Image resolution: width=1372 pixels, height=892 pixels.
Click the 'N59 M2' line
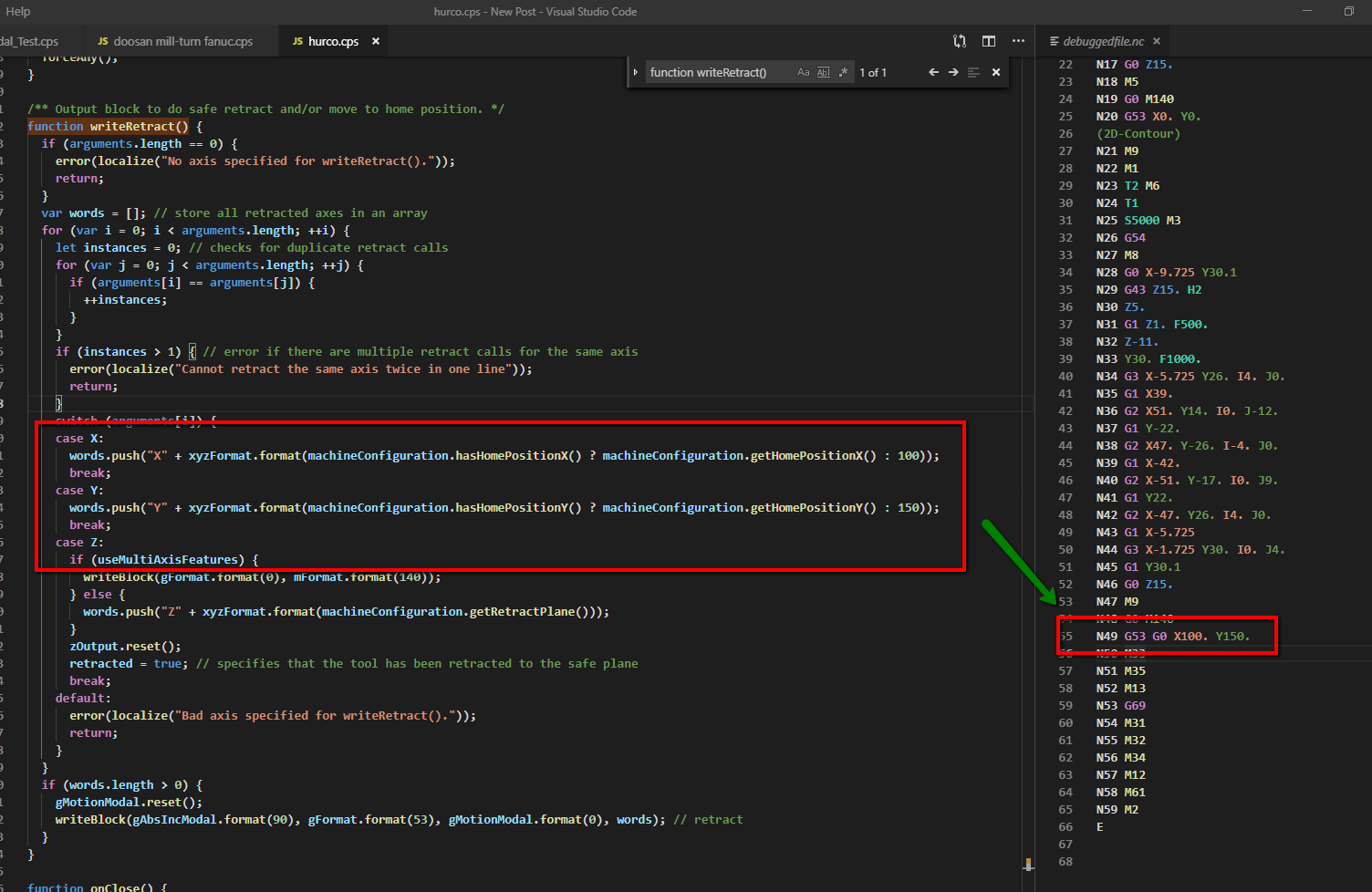[x=1117, y=810]
